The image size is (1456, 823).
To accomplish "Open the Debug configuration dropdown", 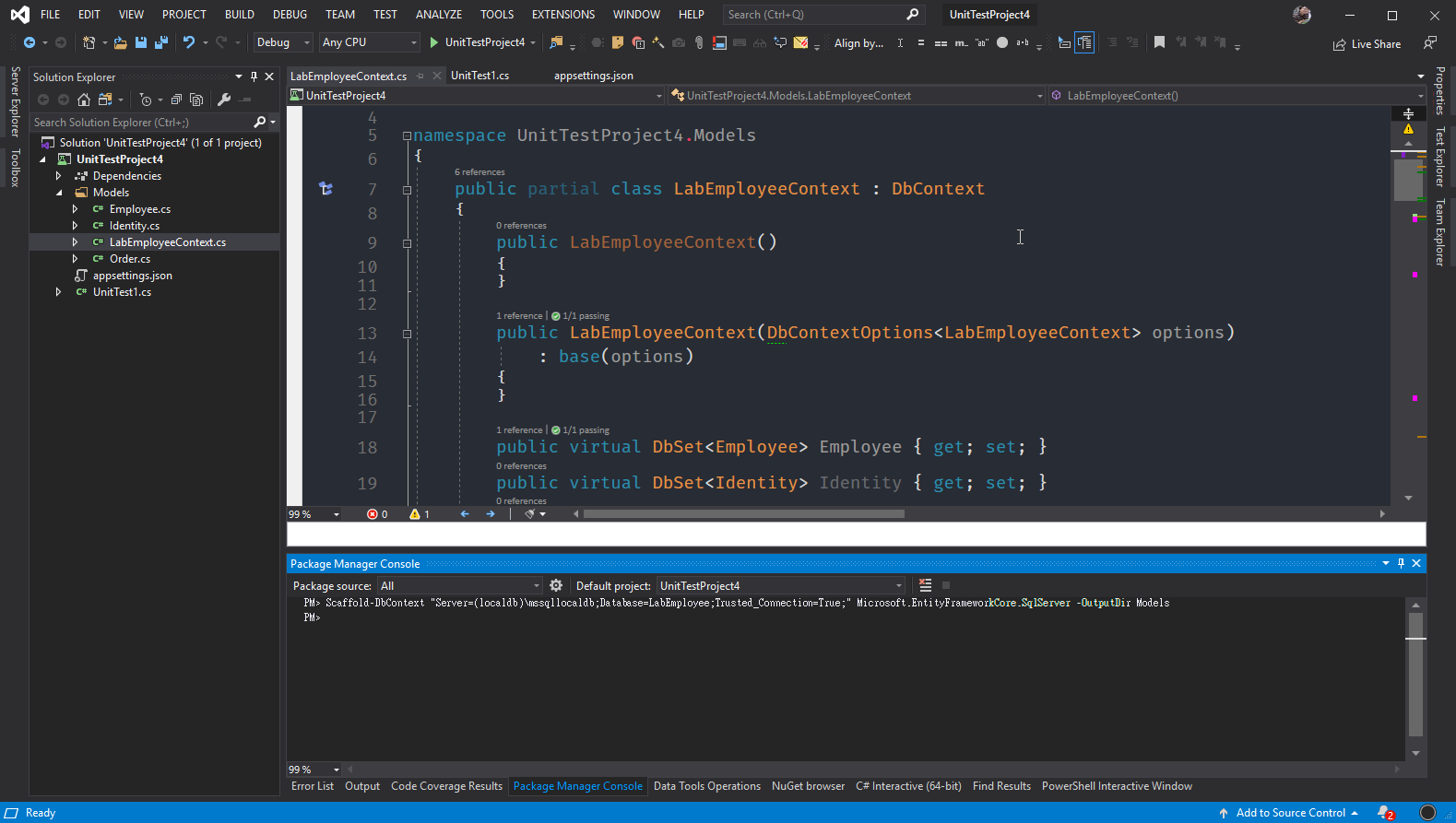I will click(x=283, y=42).
